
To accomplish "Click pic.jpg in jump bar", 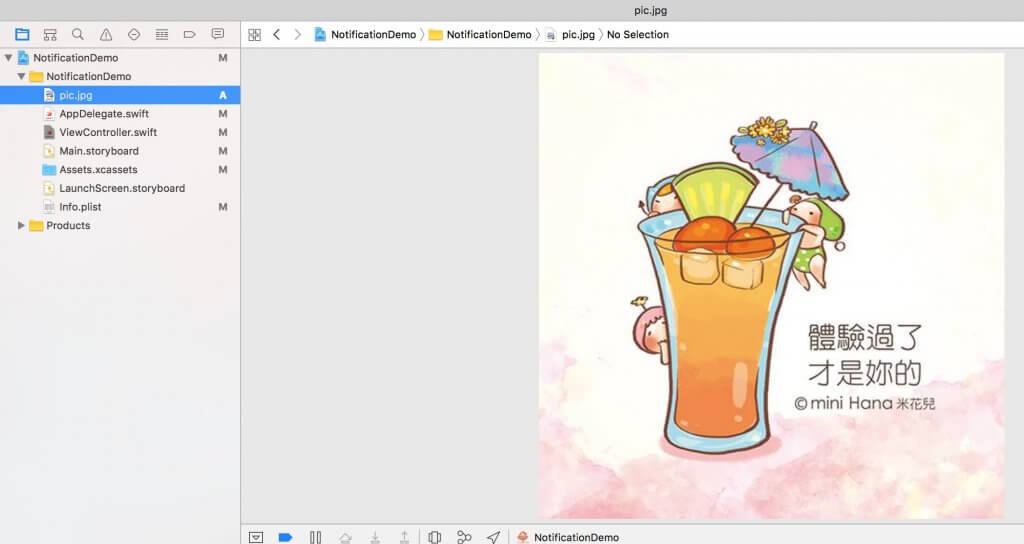I will (x=570, y=35).
